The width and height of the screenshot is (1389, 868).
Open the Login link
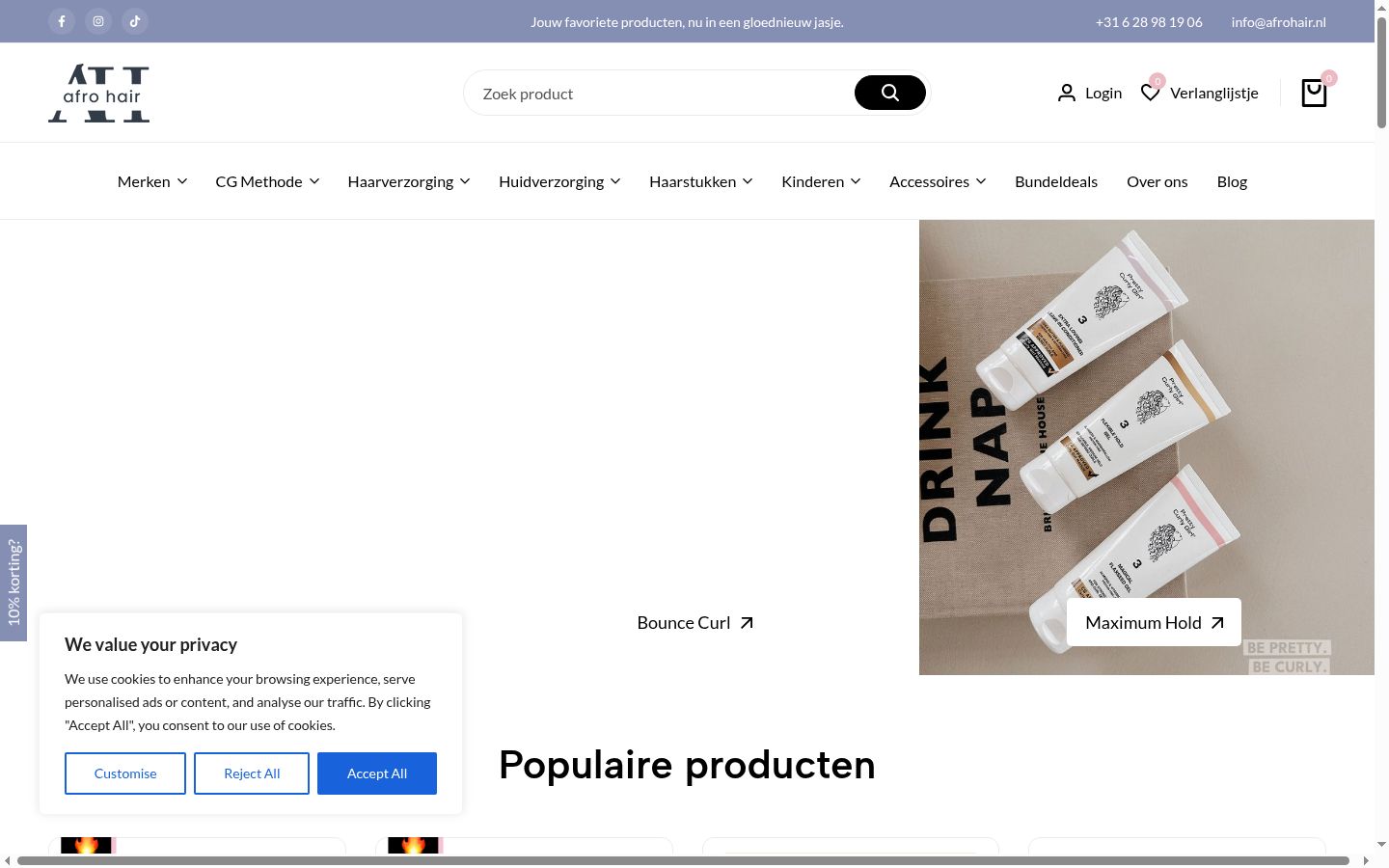(1103, 93)
